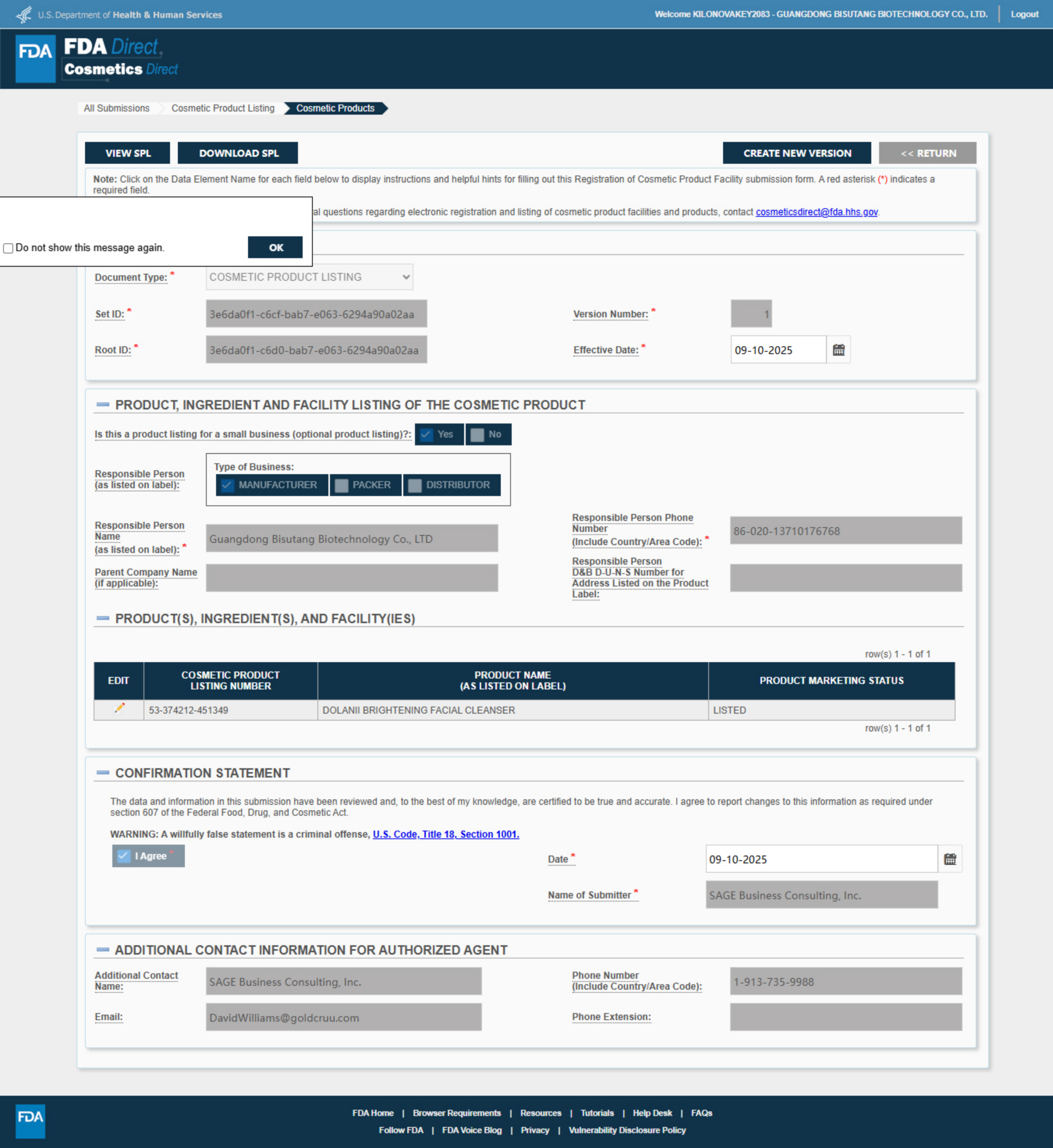Open the confirmation Date calendar icon
This screenshot has width=1053, height=1148.
pyautogui.click(x=949, y=859)
